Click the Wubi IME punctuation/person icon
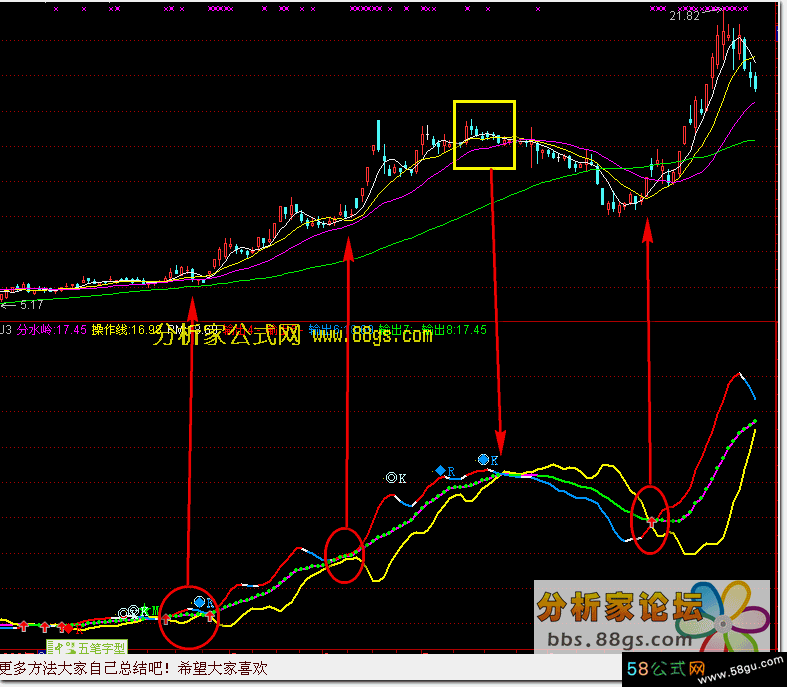The image size is (787, 687). (71, 648)
